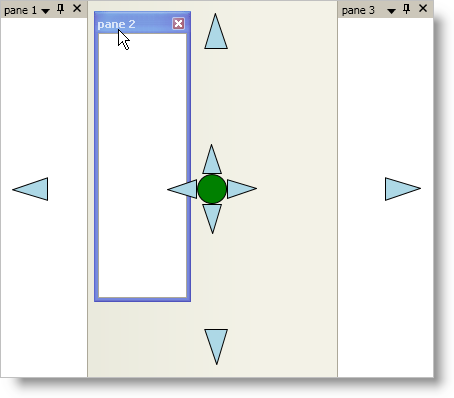454x398 pixels.
Task: Toggle the pin icon on pane 3
Action: [406, 9]
